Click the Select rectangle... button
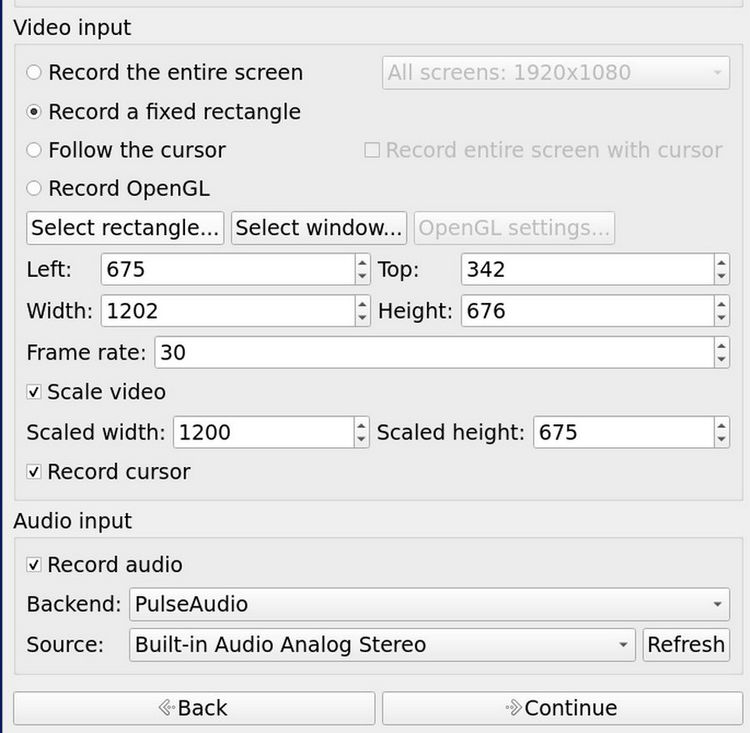Screen dimensions: 750x733 point(125,228)
